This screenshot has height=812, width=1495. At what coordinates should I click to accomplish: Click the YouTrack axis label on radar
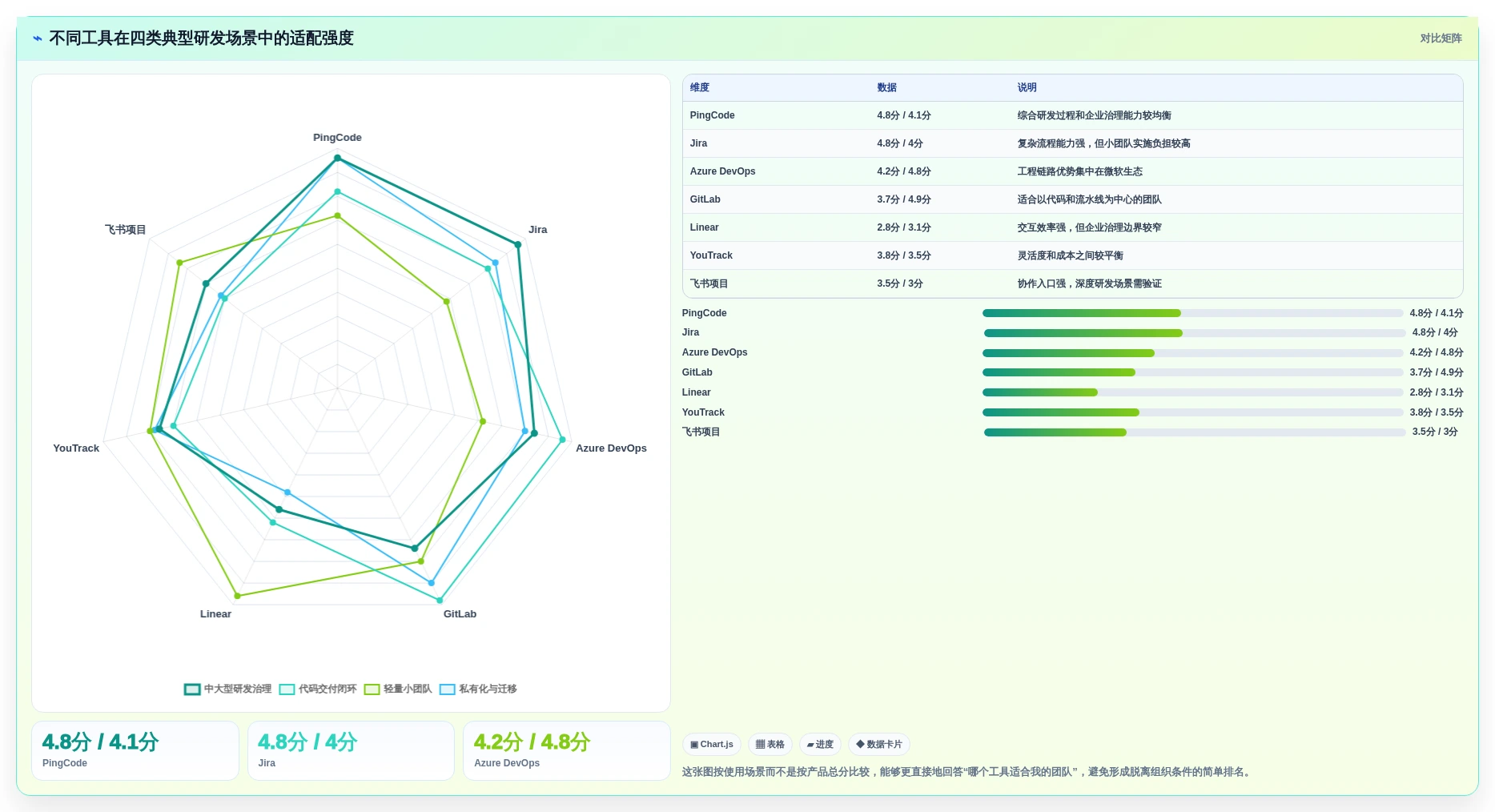coord(76,448)
